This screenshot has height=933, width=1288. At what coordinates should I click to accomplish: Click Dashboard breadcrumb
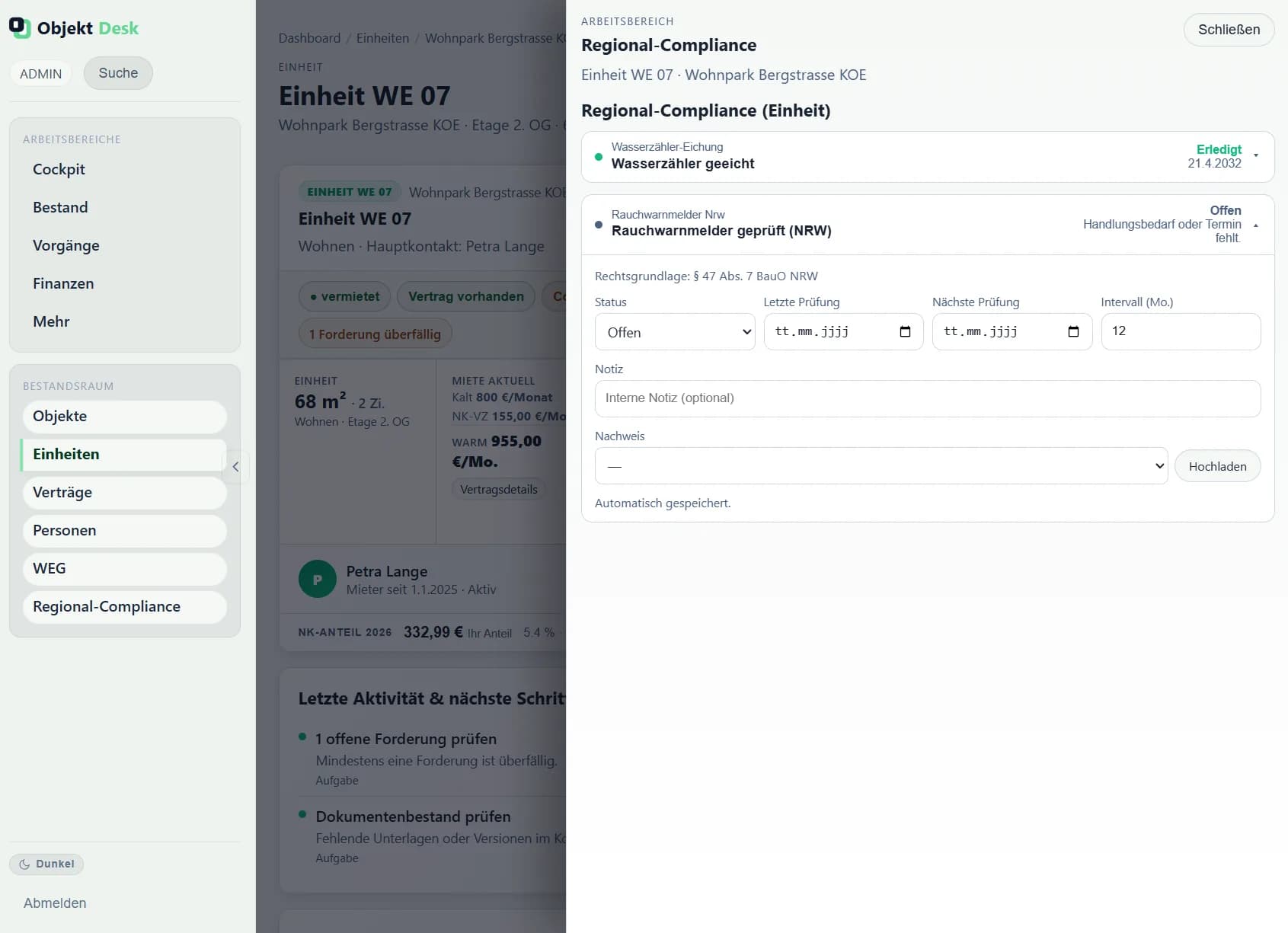tap(309, 38)
